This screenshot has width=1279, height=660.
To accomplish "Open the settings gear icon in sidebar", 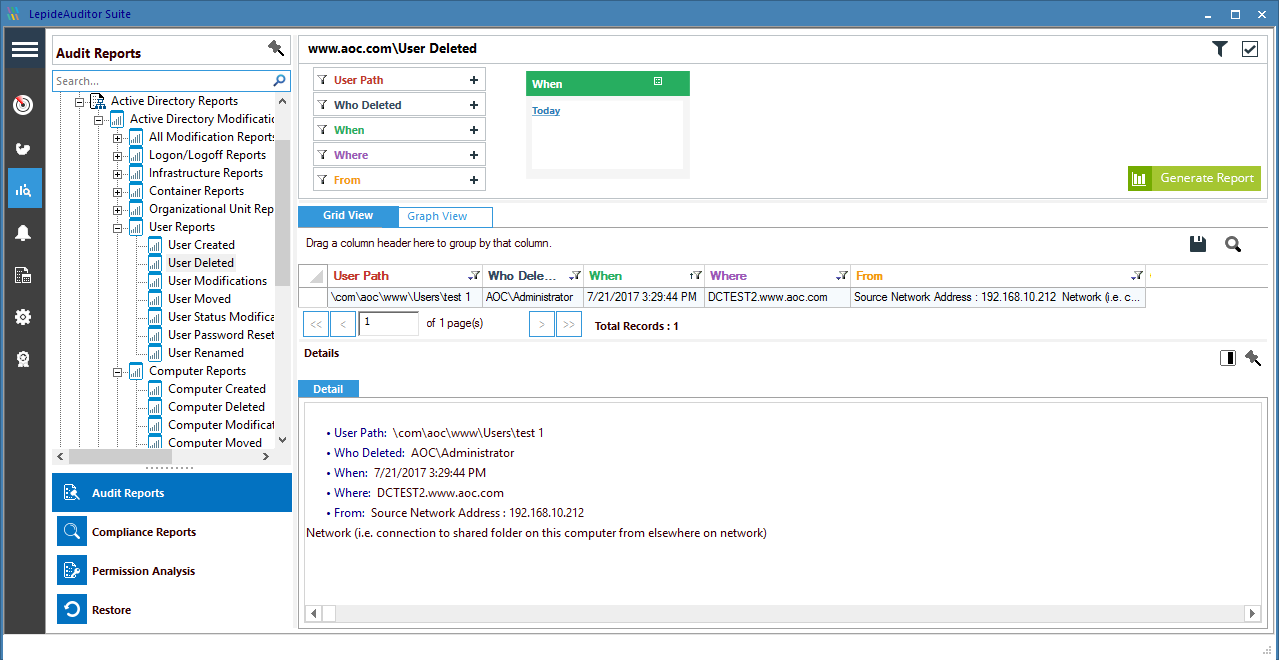I will coord(24,317).
